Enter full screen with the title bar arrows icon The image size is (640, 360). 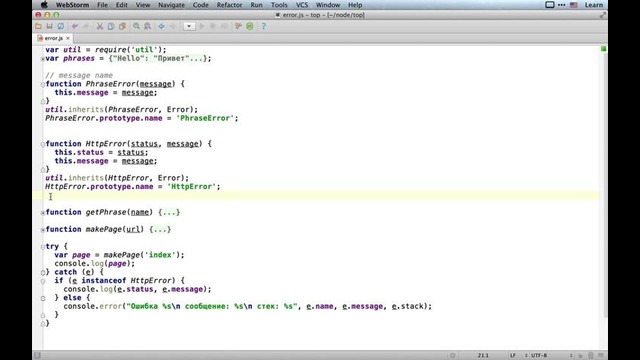click(602, 15)
